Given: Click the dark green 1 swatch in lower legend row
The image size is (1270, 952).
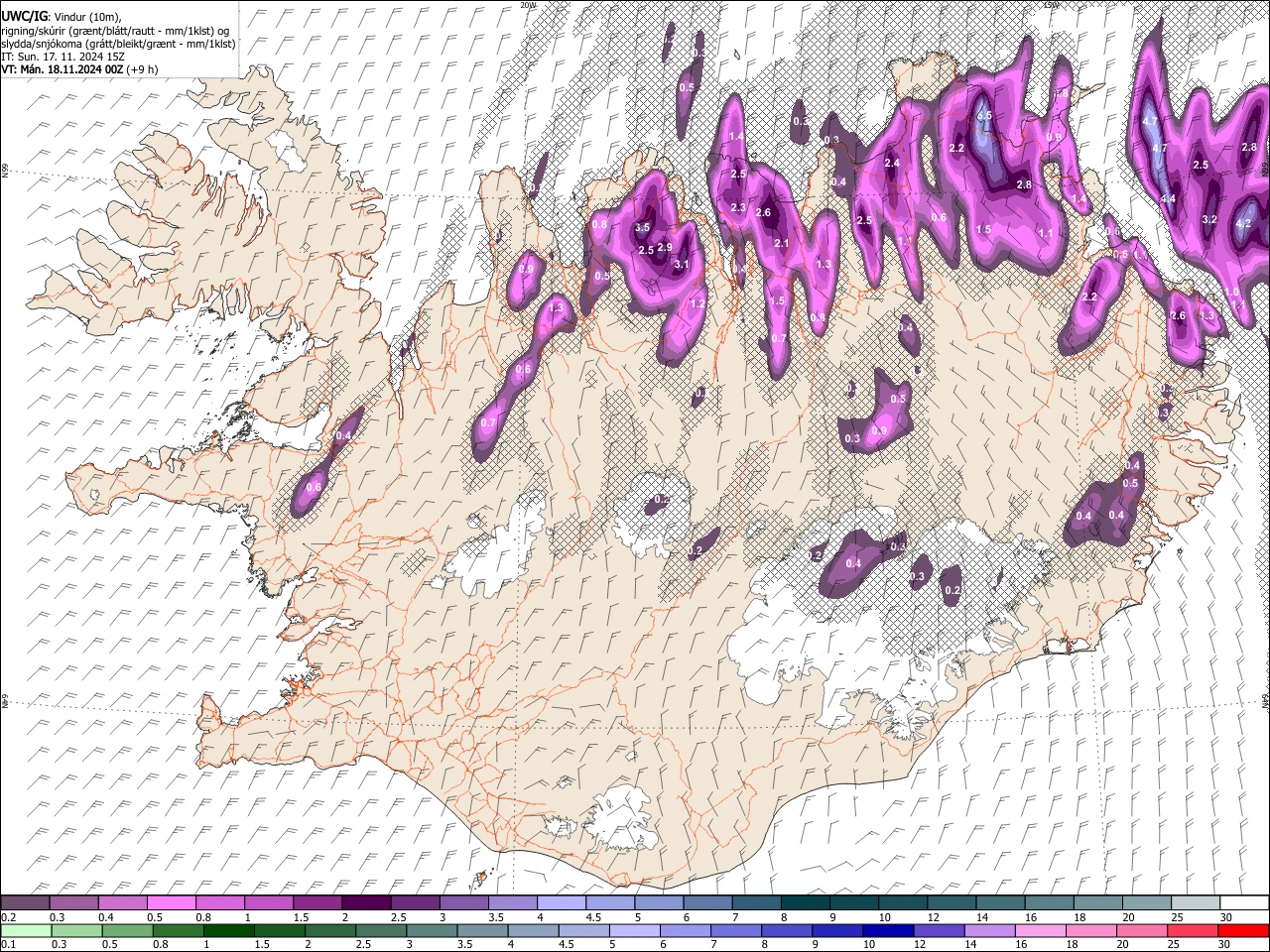Looking at the screenshot, I should 228,931.
